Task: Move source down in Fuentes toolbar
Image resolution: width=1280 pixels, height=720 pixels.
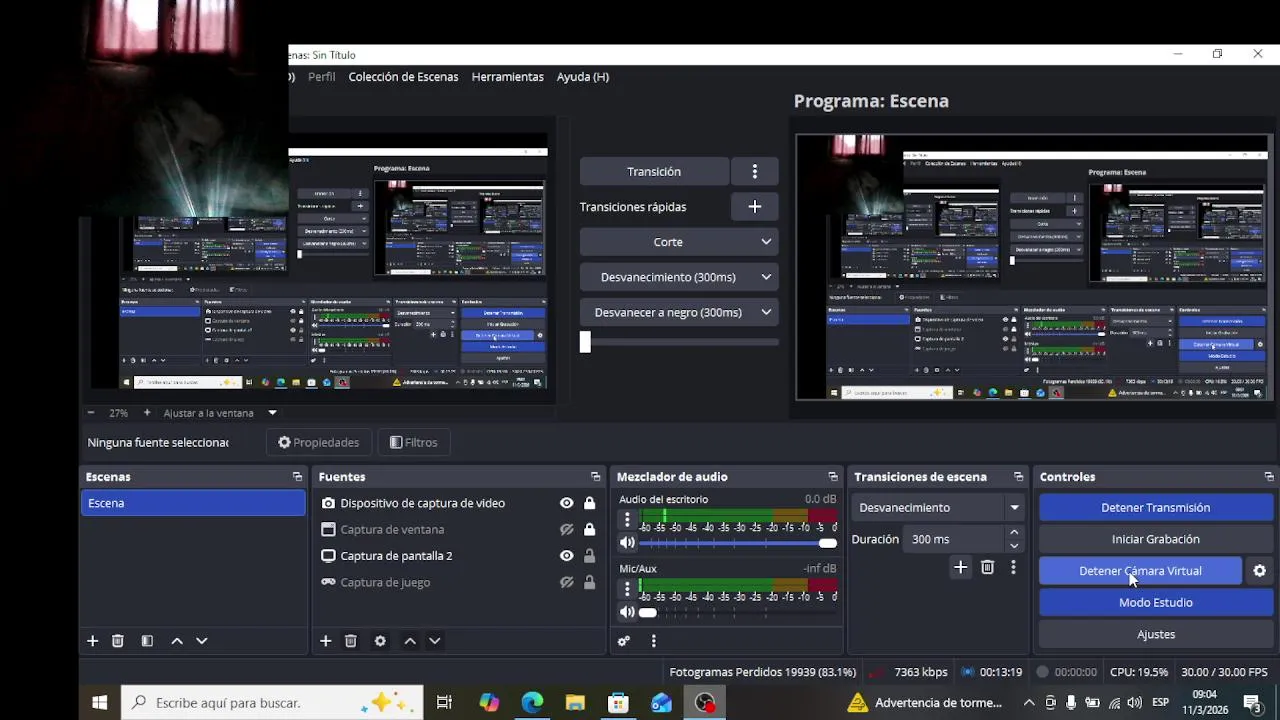Action: point(435,641)
